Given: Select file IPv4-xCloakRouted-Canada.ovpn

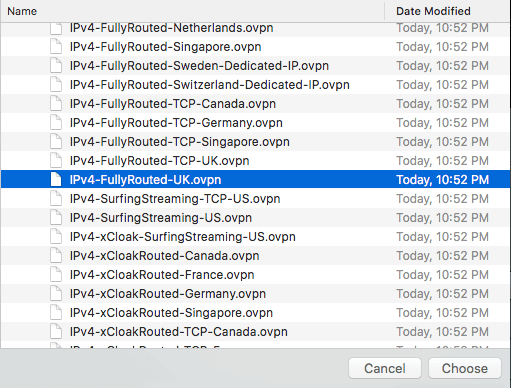Looking at the screenshot, I should coord(255,256).
